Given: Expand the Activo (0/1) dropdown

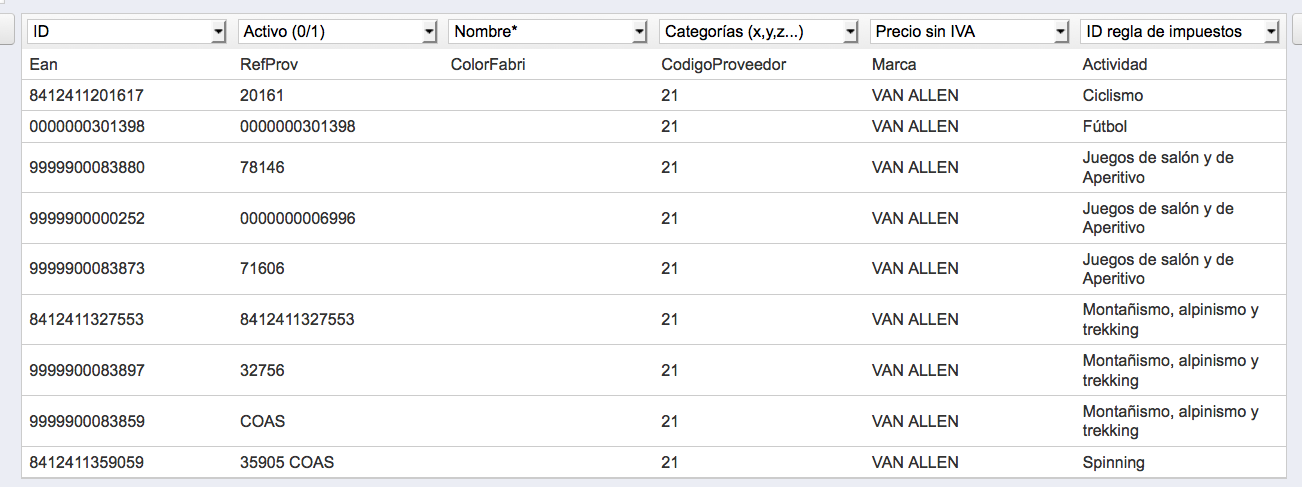Looking at the screenshot, I should pyautogui.click(x=338, y=32).
